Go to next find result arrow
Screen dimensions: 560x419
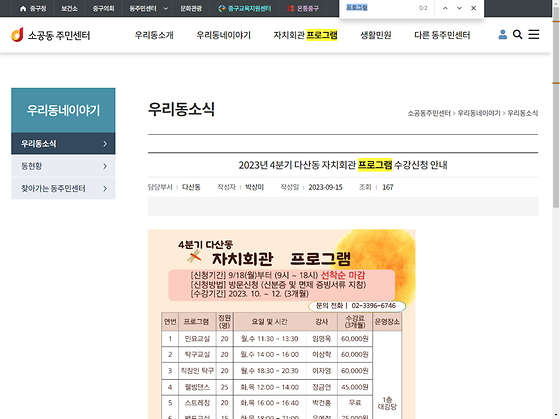point(459,8)
